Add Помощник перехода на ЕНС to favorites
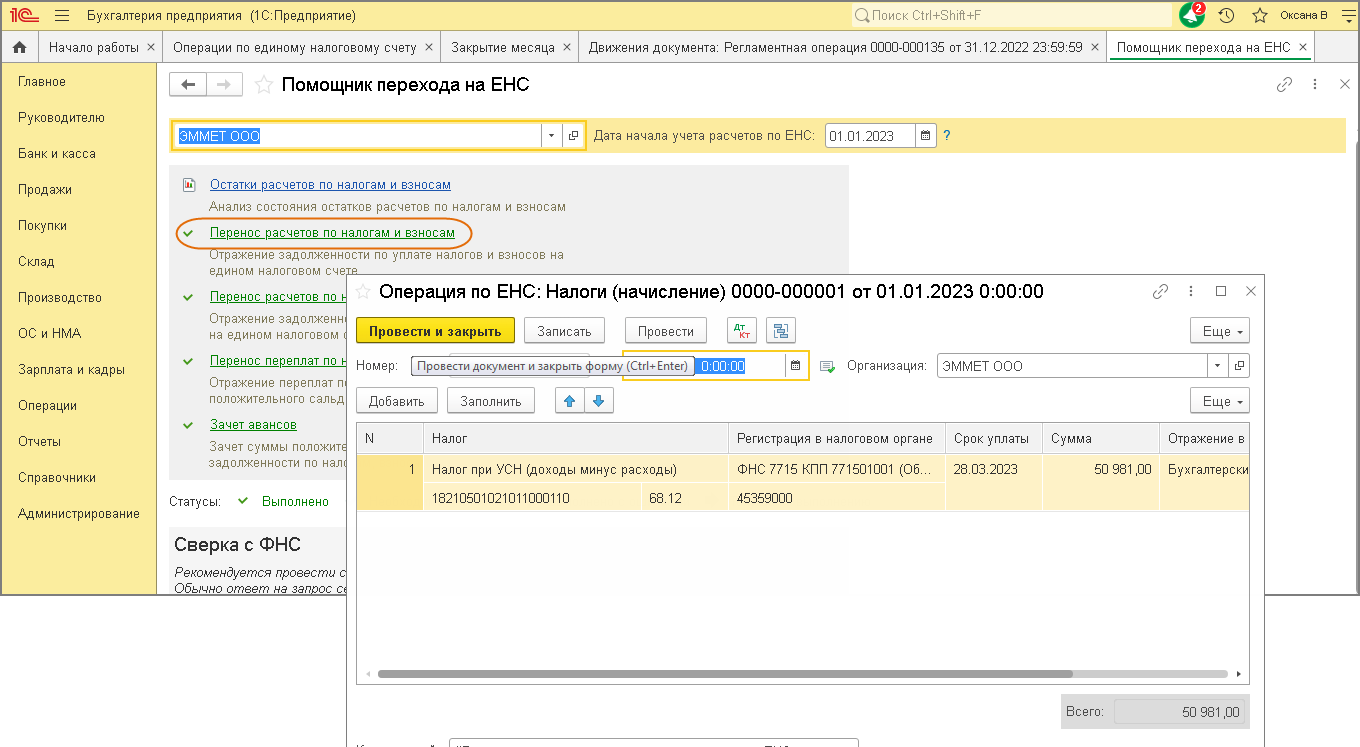Image resolution: width=1360 pixels, height=747 pixels. pos(263,85)
